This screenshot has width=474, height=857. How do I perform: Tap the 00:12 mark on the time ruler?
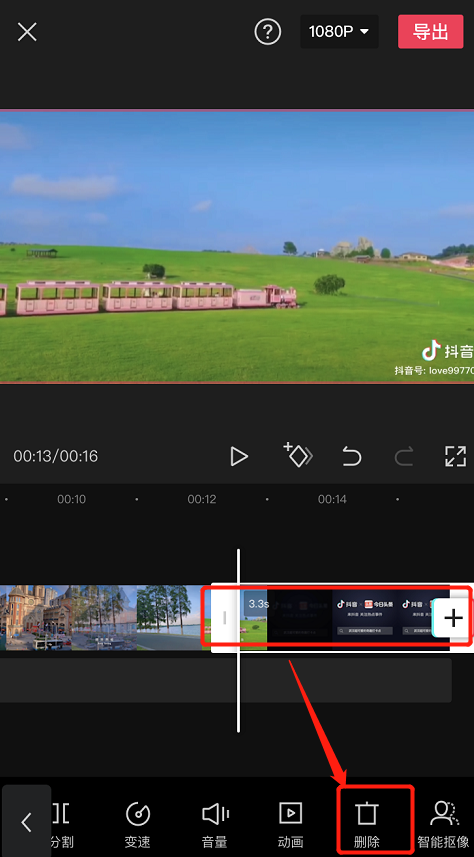pos(202,500)
